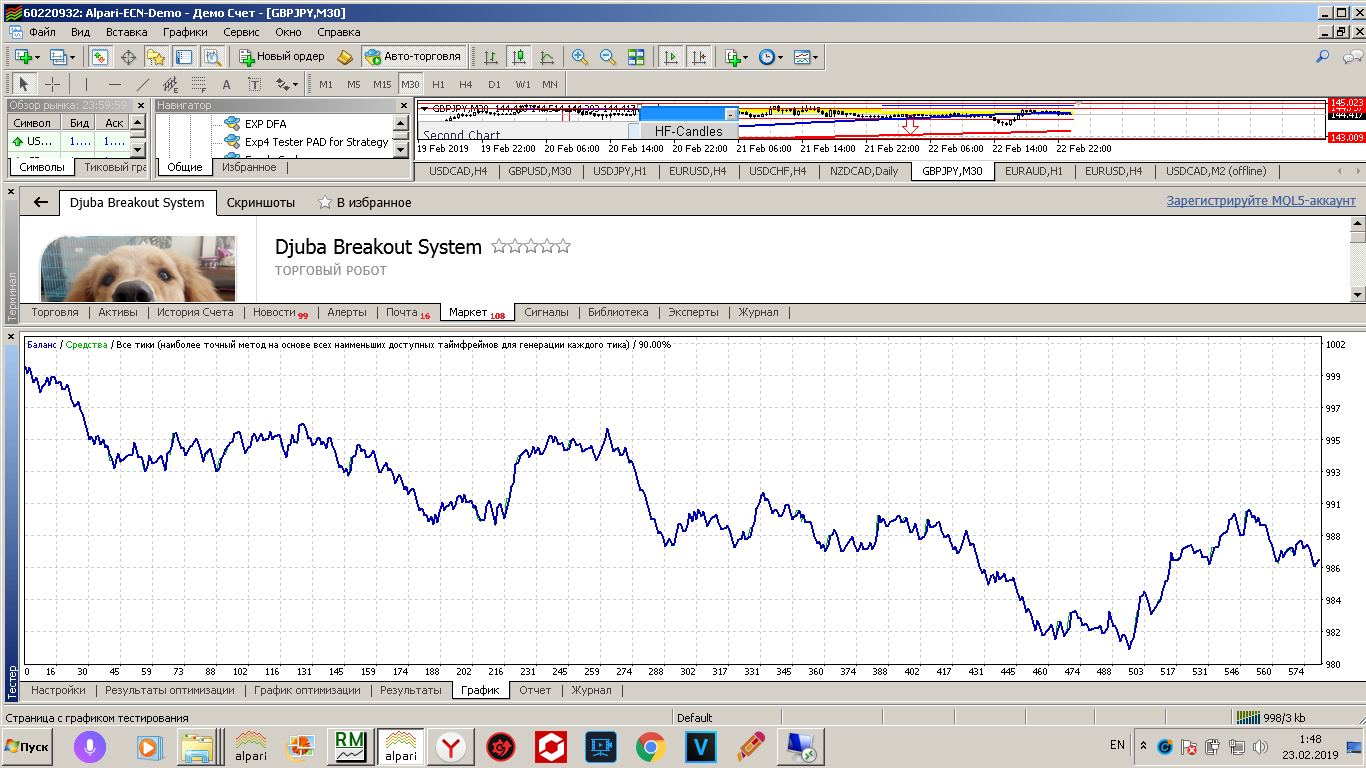This screenshot has height=768, width=1366.
Task: Switch timeframe to H1
Action: pyautogui.click(x=438, y=84)
